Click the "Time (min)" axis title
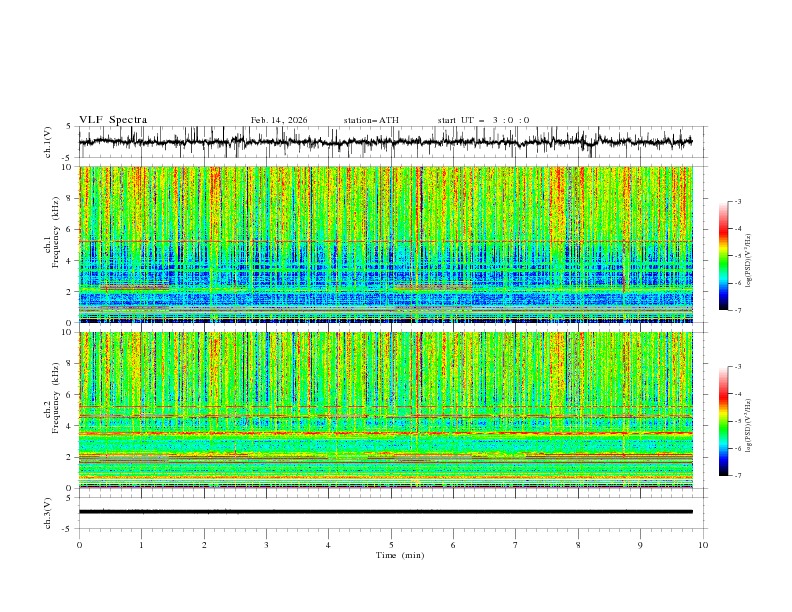This screenshot has width=792, height=612. coord(400,555)
